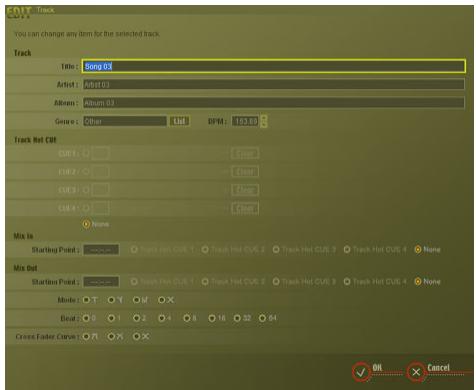This screenshot has height=390, width=476.
Task: Select None under Track Hot CUE
Action: [x=86, y=224]
